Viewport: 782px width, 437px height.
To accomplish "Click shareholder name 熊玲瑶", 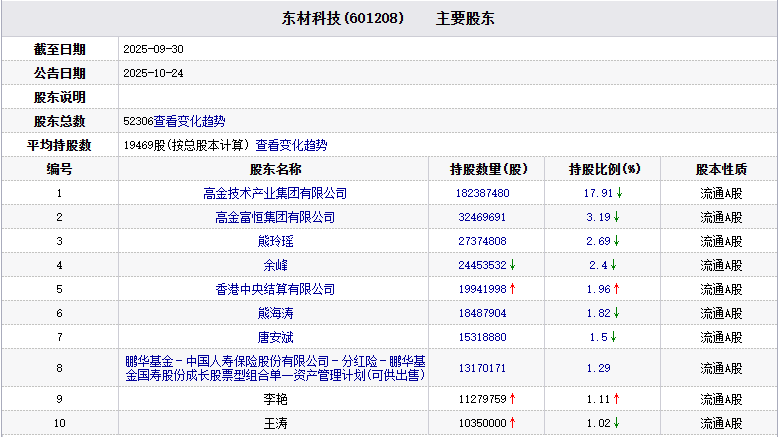I will coord(275,241).
